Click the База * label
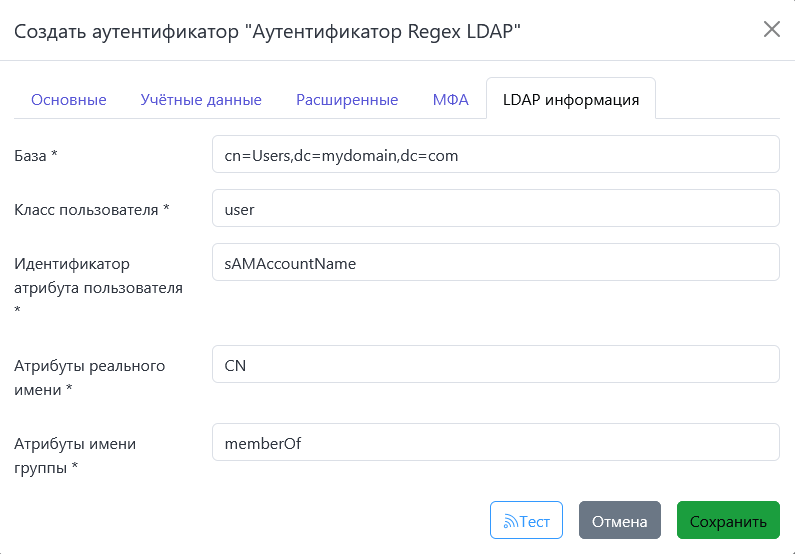The image size is (795, 554). (x=36, y=156)
